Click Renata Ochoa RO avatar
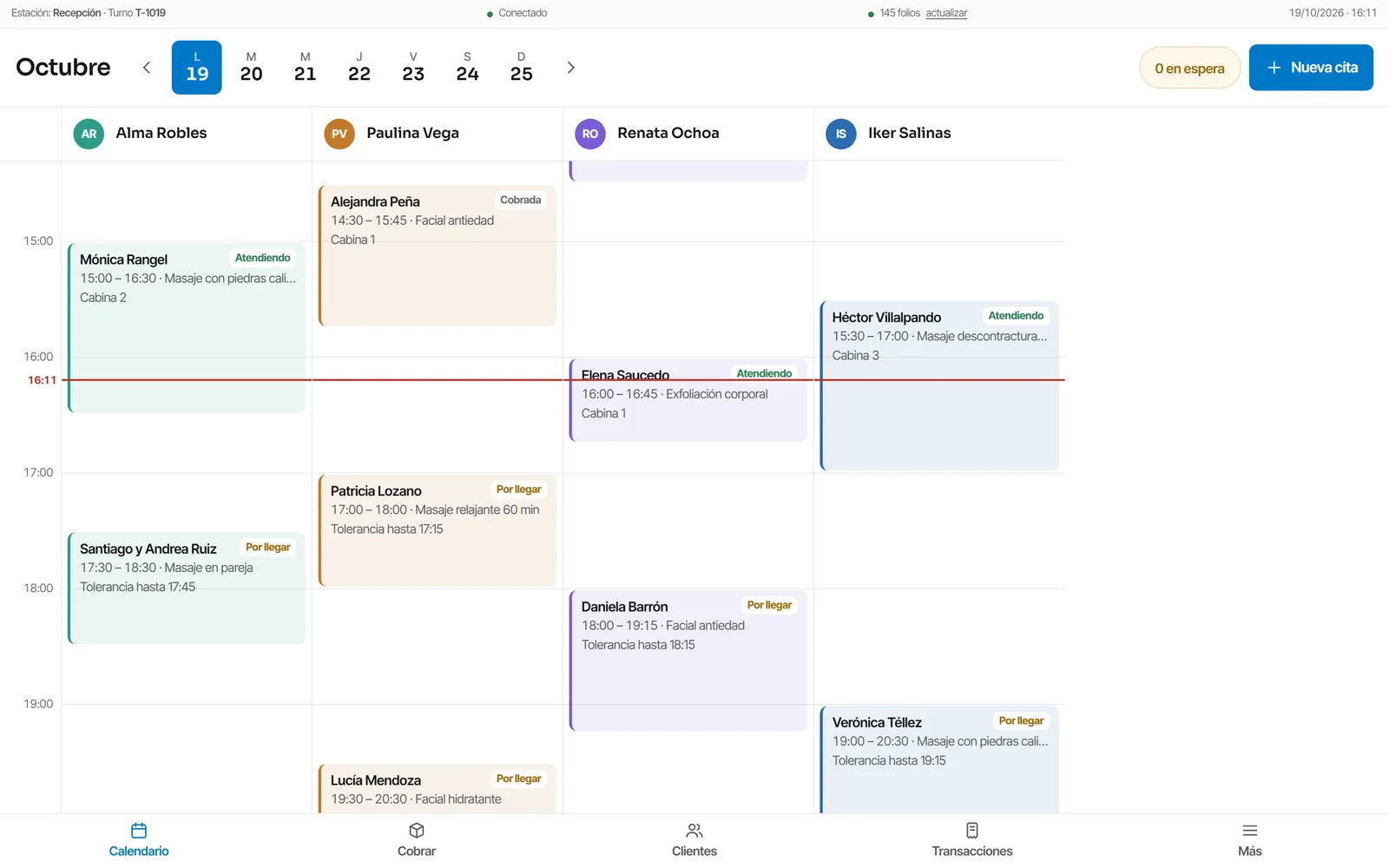The width and height of the screenshot is (1389, 868). [590, 134]
